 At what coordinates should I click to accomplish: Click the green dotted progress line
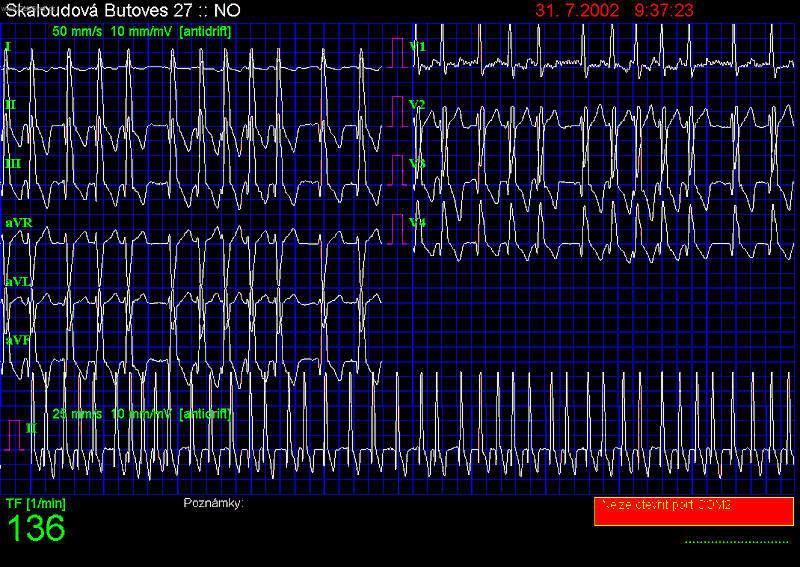pyautogui.click(x=737, y=541)
